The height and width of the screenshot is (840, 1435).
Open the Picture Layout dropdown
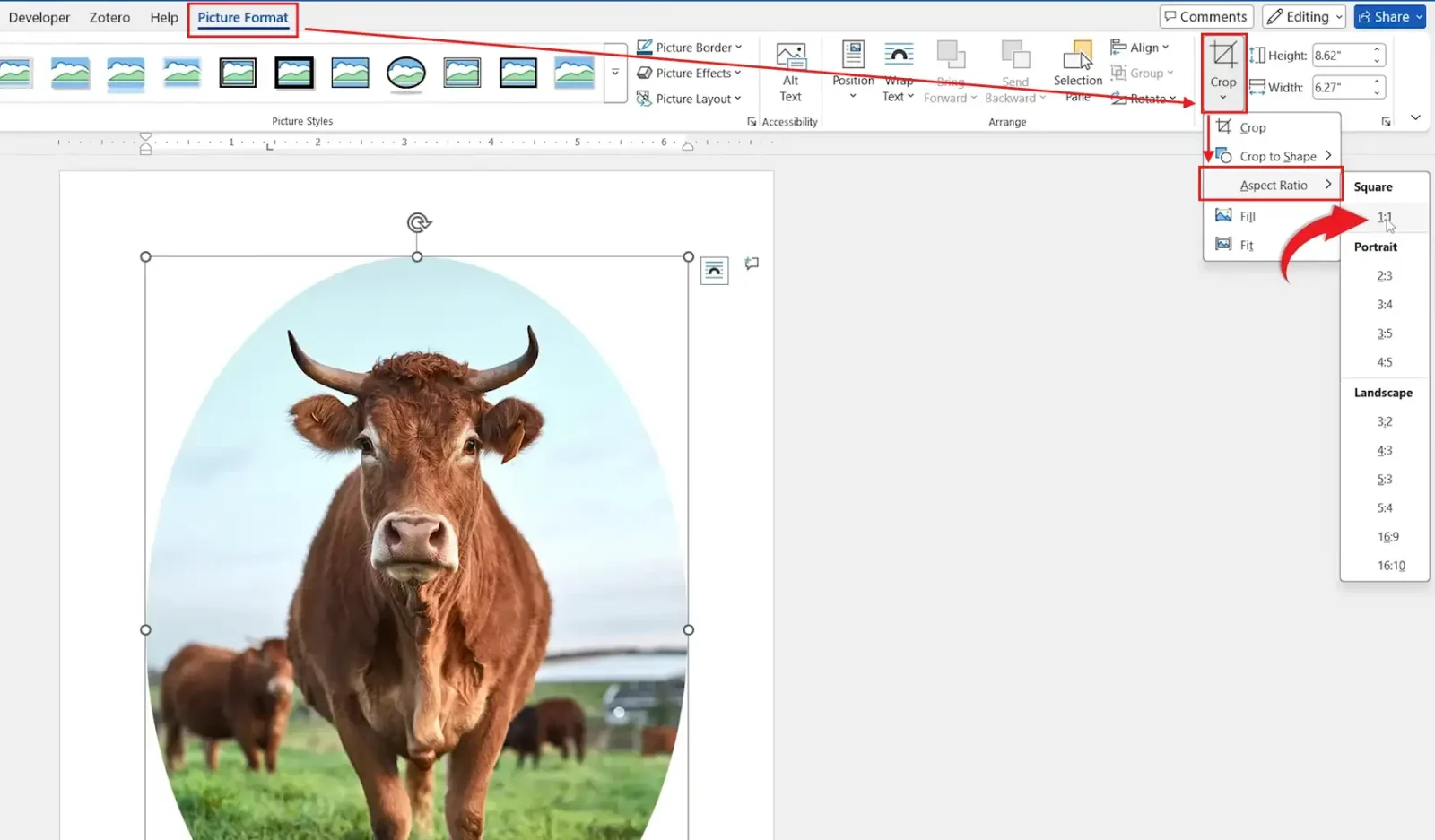(x=689, y=99)
